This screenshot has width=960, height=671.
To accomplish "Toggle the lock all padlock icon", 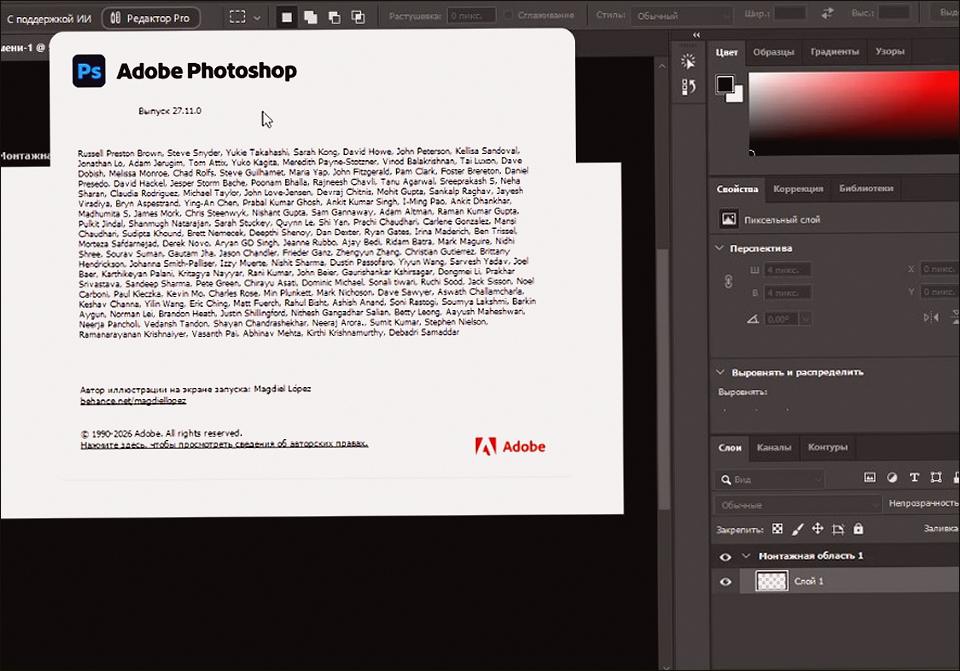I will pos(858,528).
